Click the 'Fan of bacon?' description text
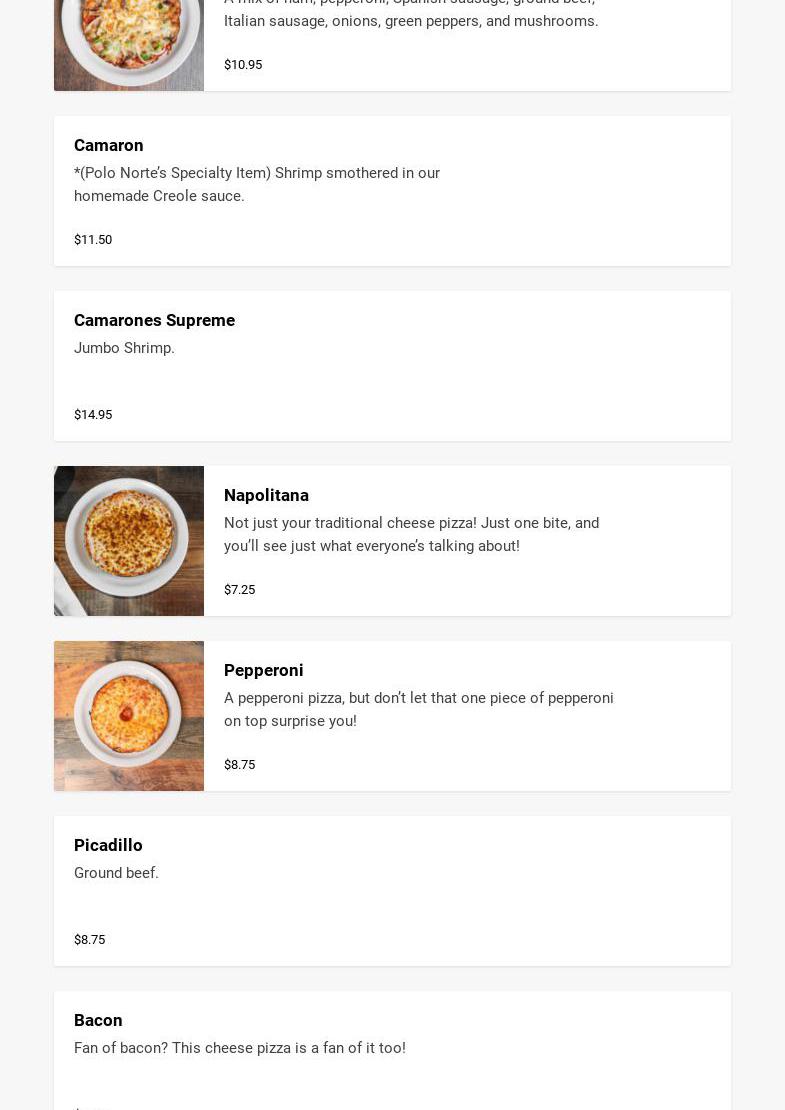The image size is (785, 1110). pos(240,1048)
